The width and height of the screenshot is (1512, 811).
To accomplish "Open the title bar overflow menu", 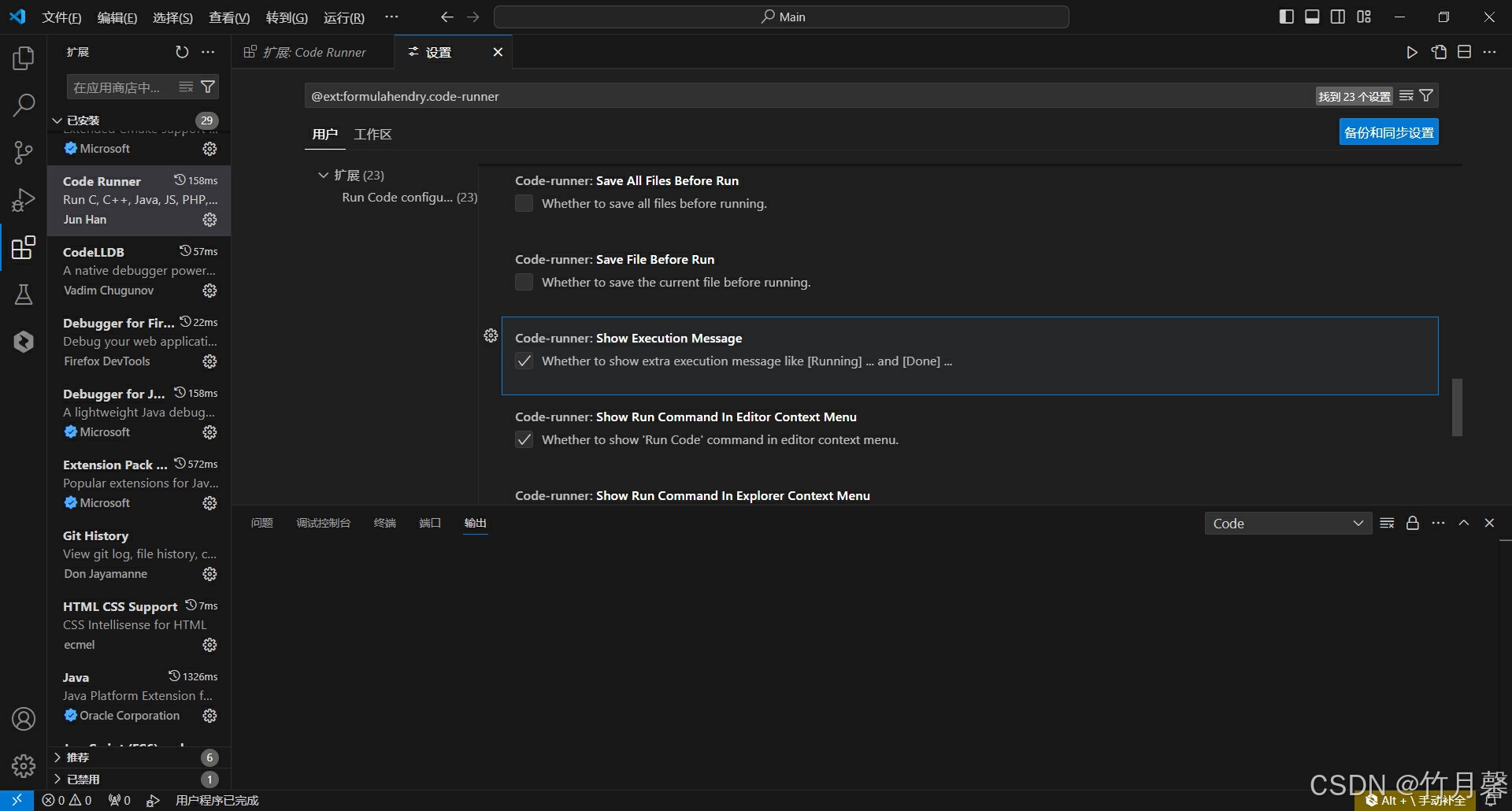I will (391, 17).
